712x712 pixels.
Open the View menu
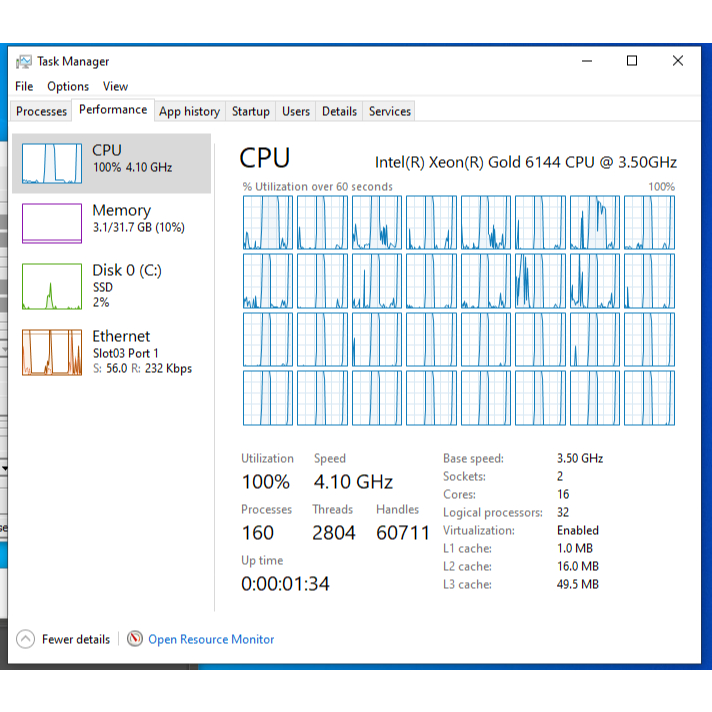tap(115, 86)
